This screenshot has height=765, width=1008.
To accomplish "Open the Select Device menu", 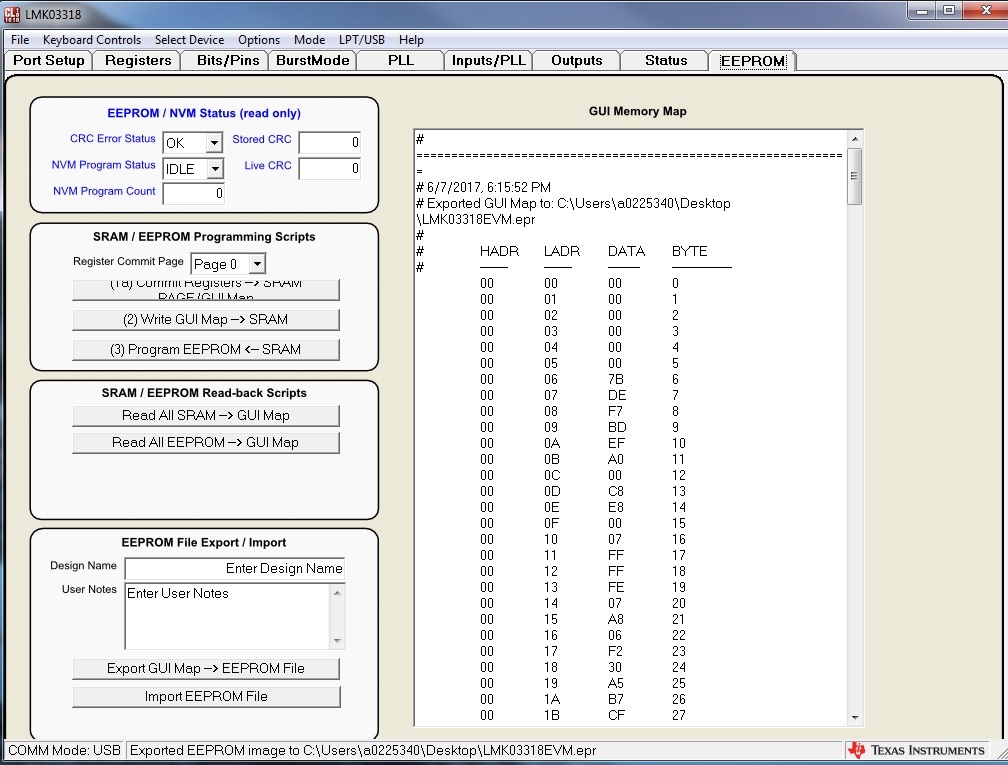I will [190, 40].
